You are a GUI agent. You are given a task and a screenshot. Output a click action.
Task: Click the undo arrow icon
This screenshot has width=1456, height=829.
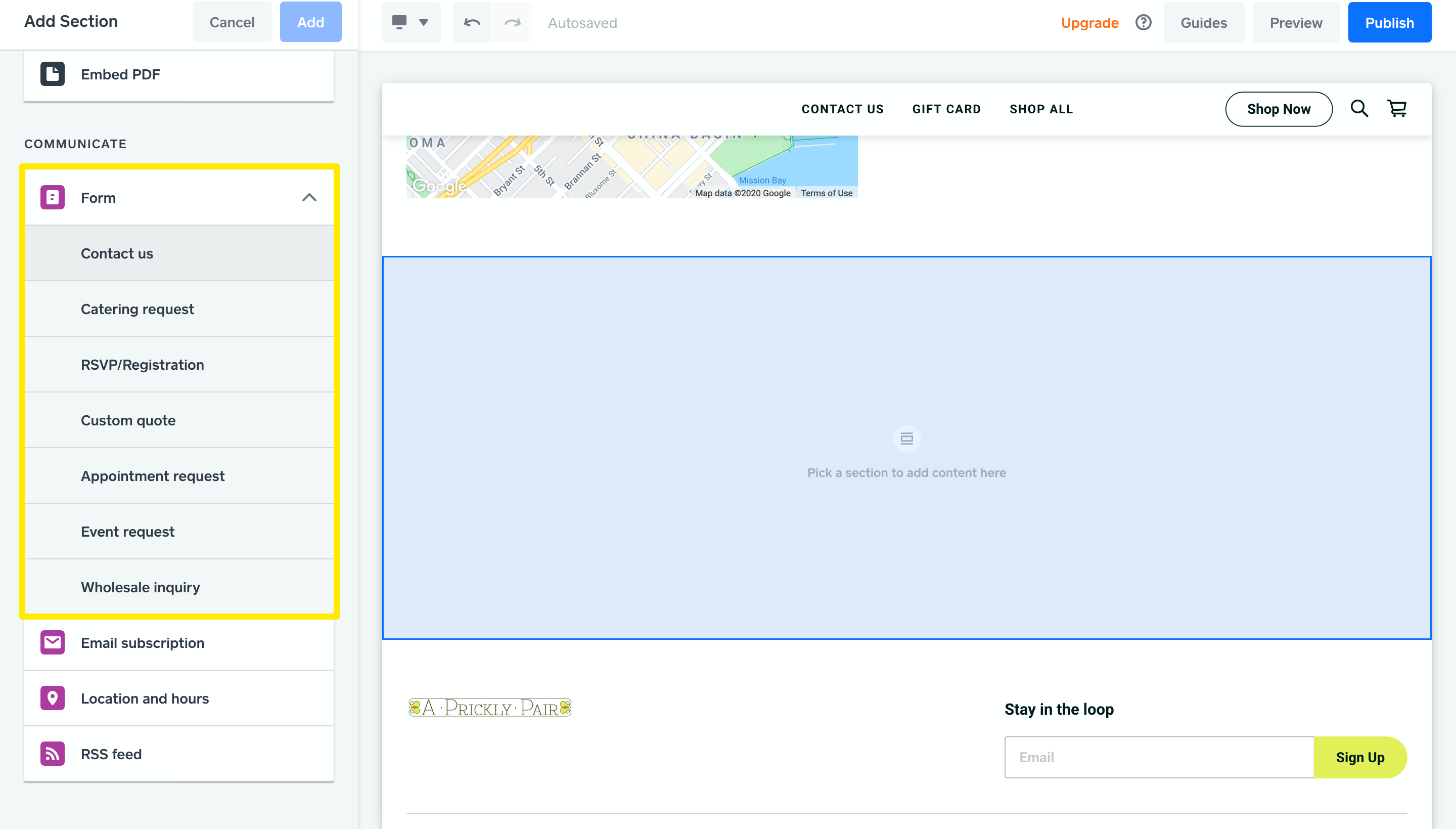(x=472, y=23)
